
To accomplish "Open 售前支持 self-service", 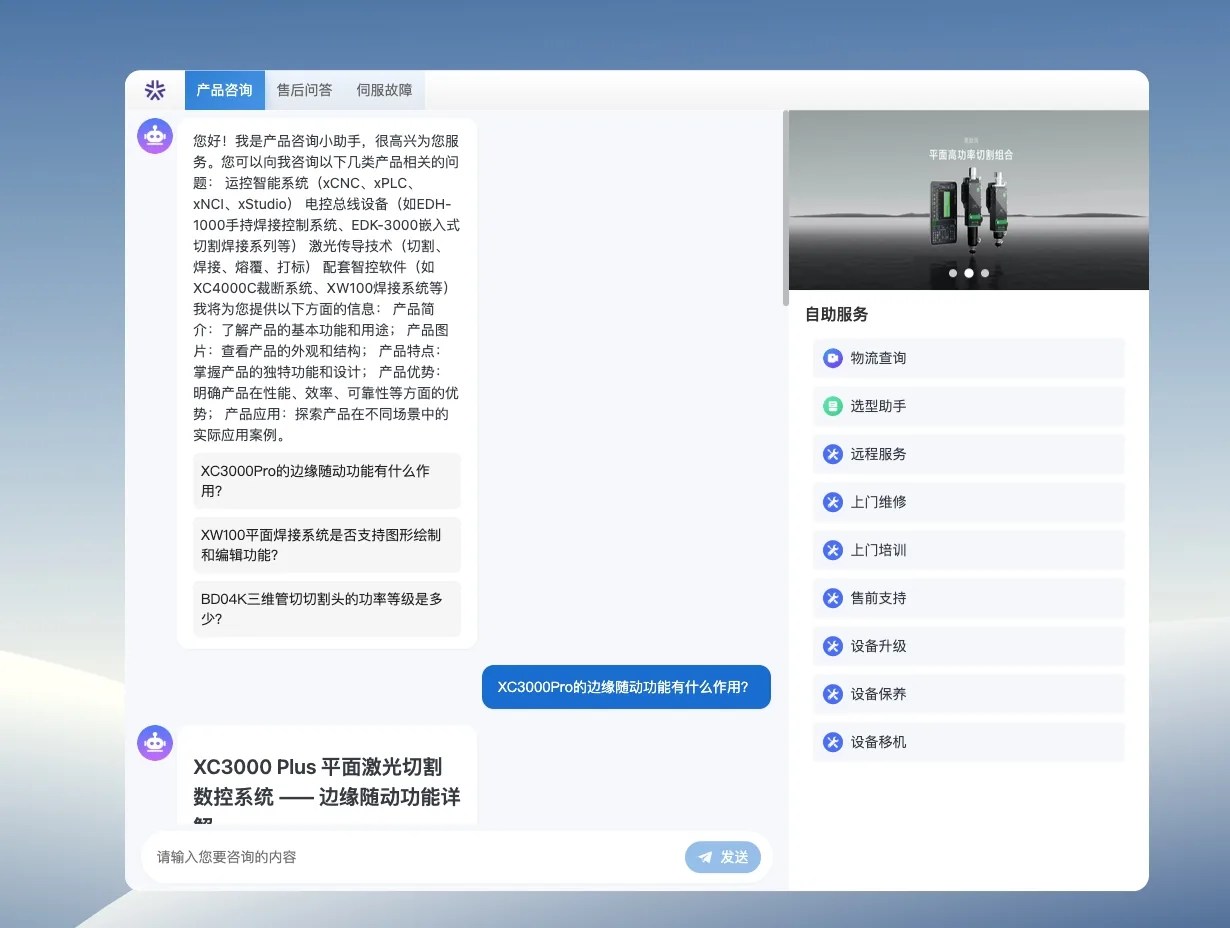I will 969,598.
